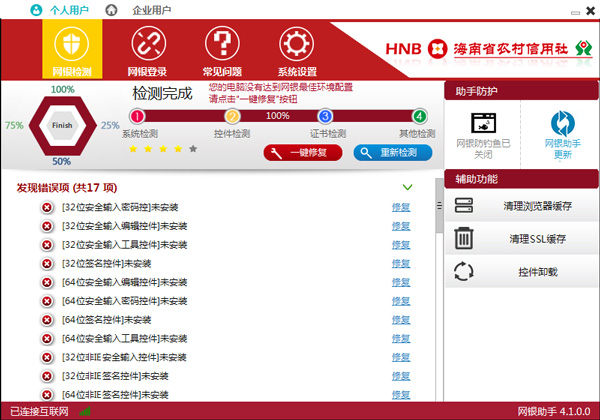Click the HNB bank logo
Viewport: 600px width, 420px height.
(437, 49)
